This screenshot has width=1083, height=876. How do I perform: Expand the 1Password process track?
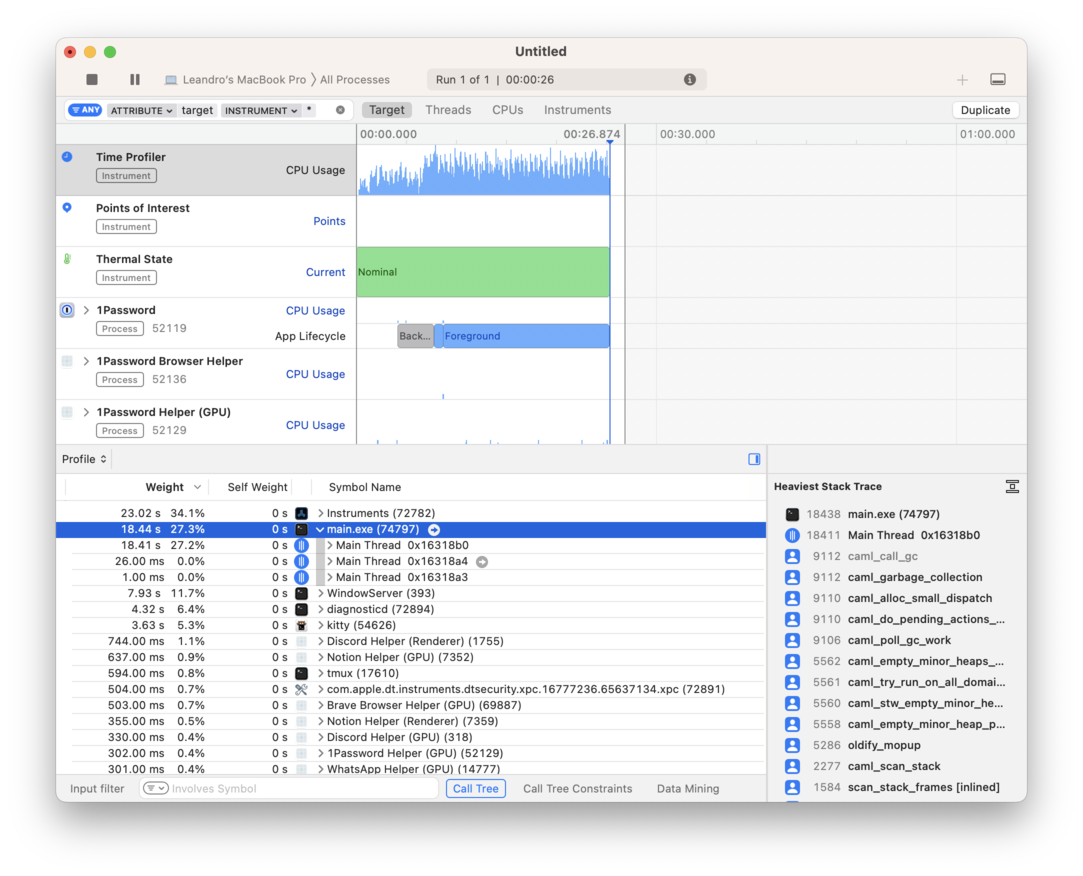86,310
